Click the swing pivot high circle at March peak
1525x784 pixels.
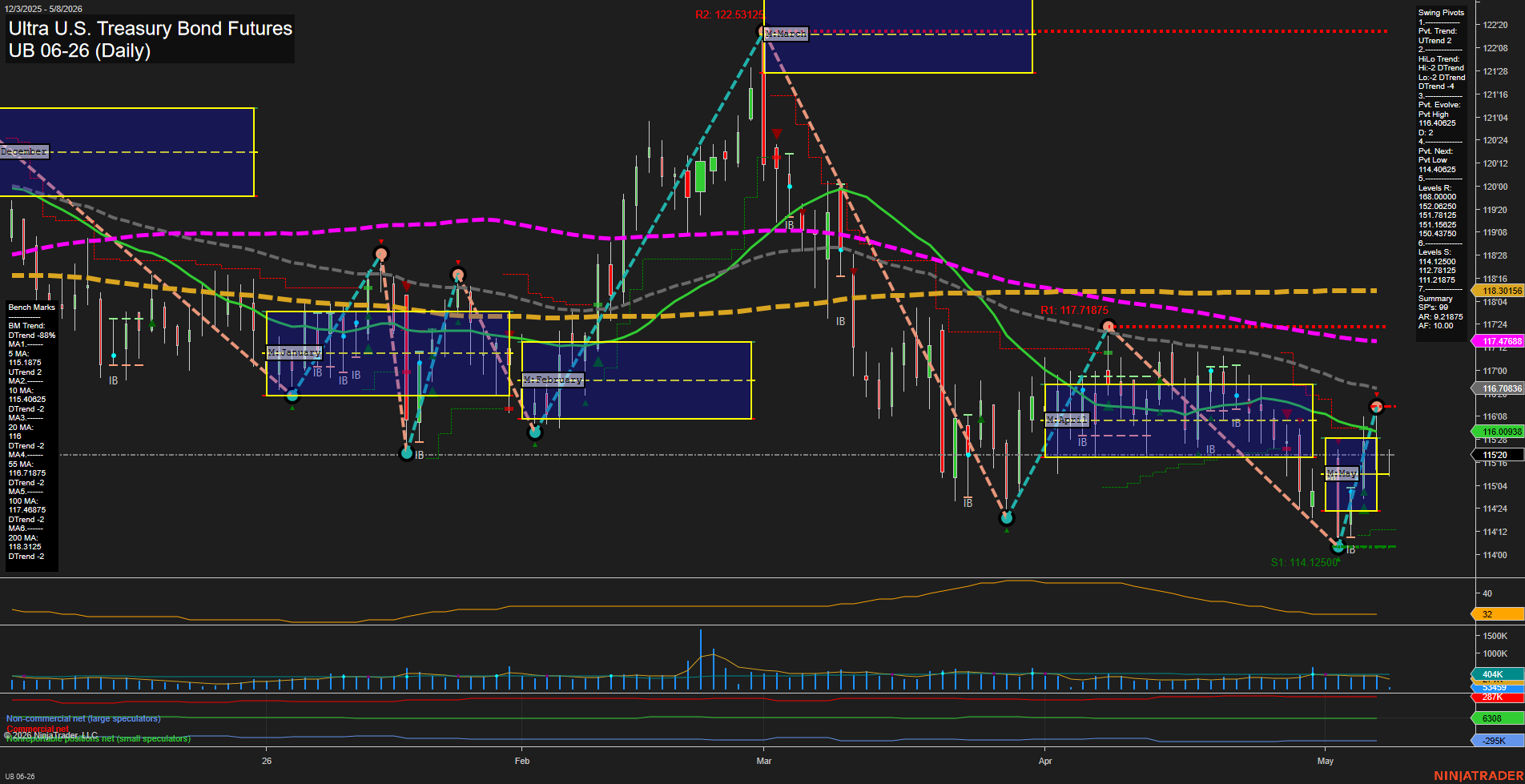point(762,31)
